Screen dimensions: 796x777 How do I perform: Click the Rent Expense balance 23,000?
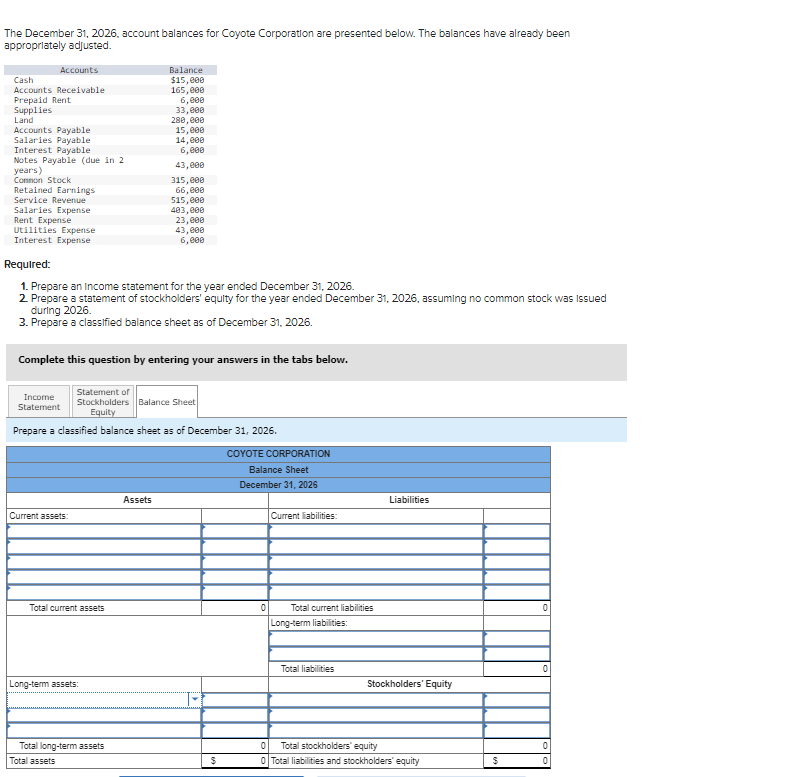click(190, 220)
